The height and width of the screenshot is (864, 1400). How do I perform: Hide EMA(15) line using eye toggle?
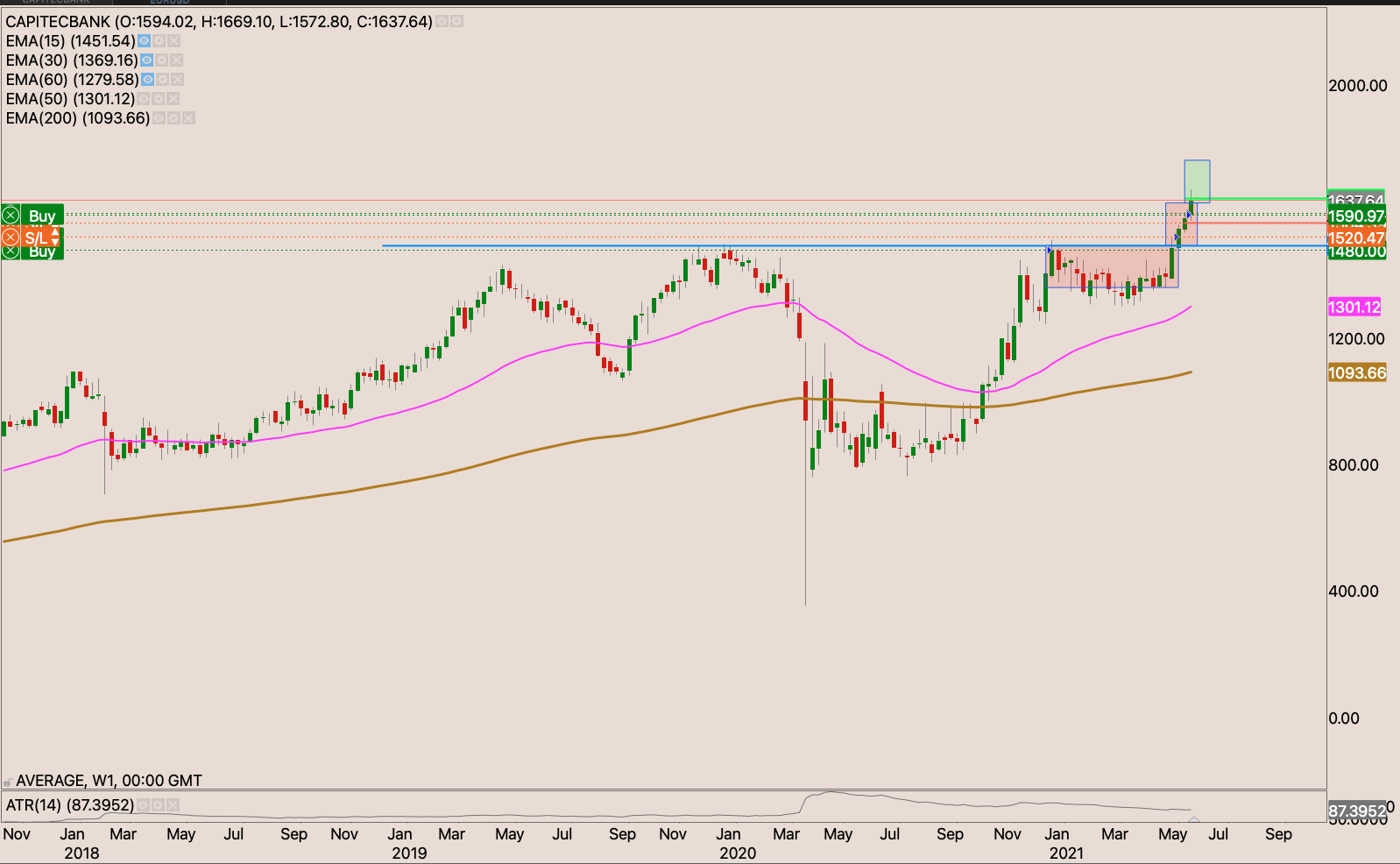[145, 41]
